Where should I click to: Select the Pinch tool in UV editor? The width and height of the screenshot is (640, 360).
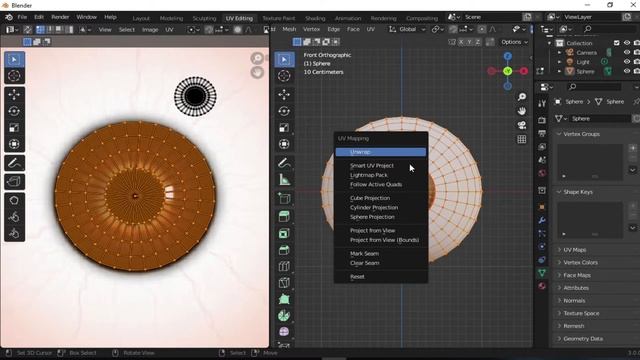tap(14, 233)
